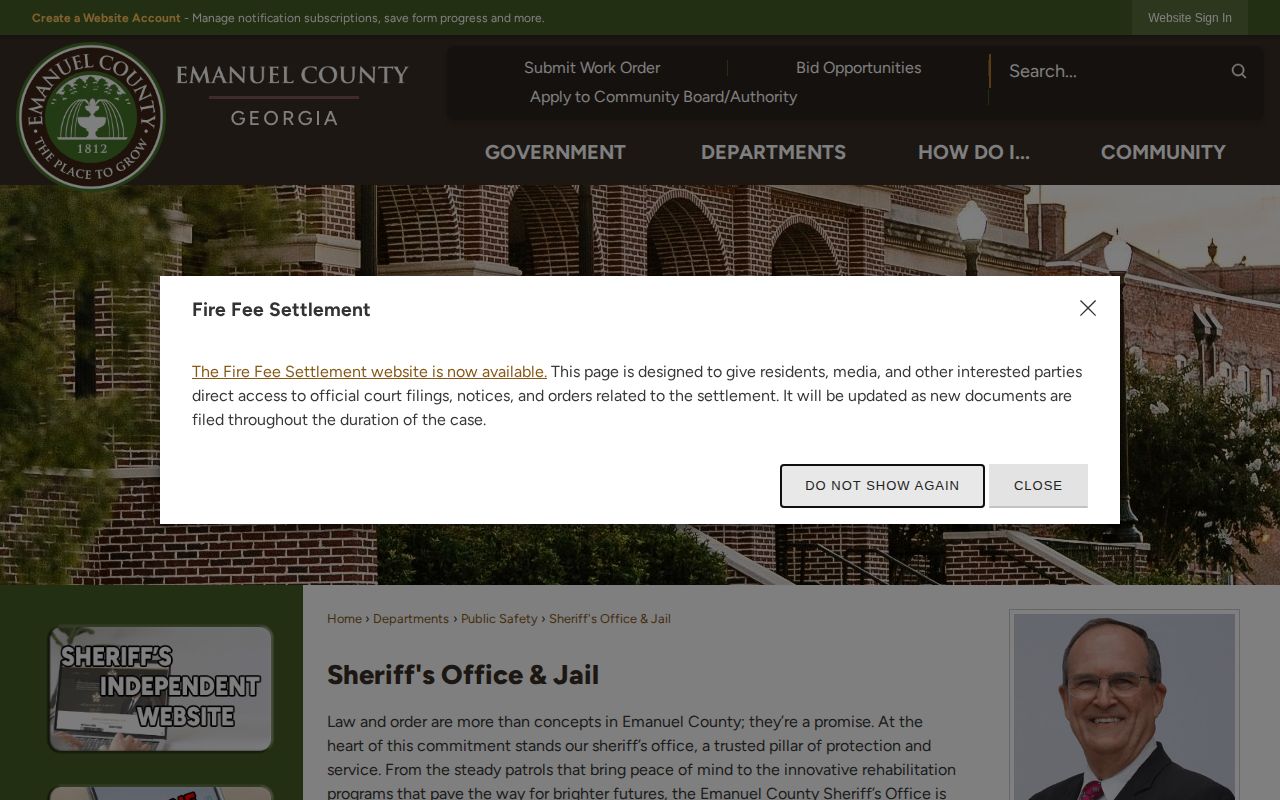
Task: Open the Government menu
Action: (x=555, y=152)
